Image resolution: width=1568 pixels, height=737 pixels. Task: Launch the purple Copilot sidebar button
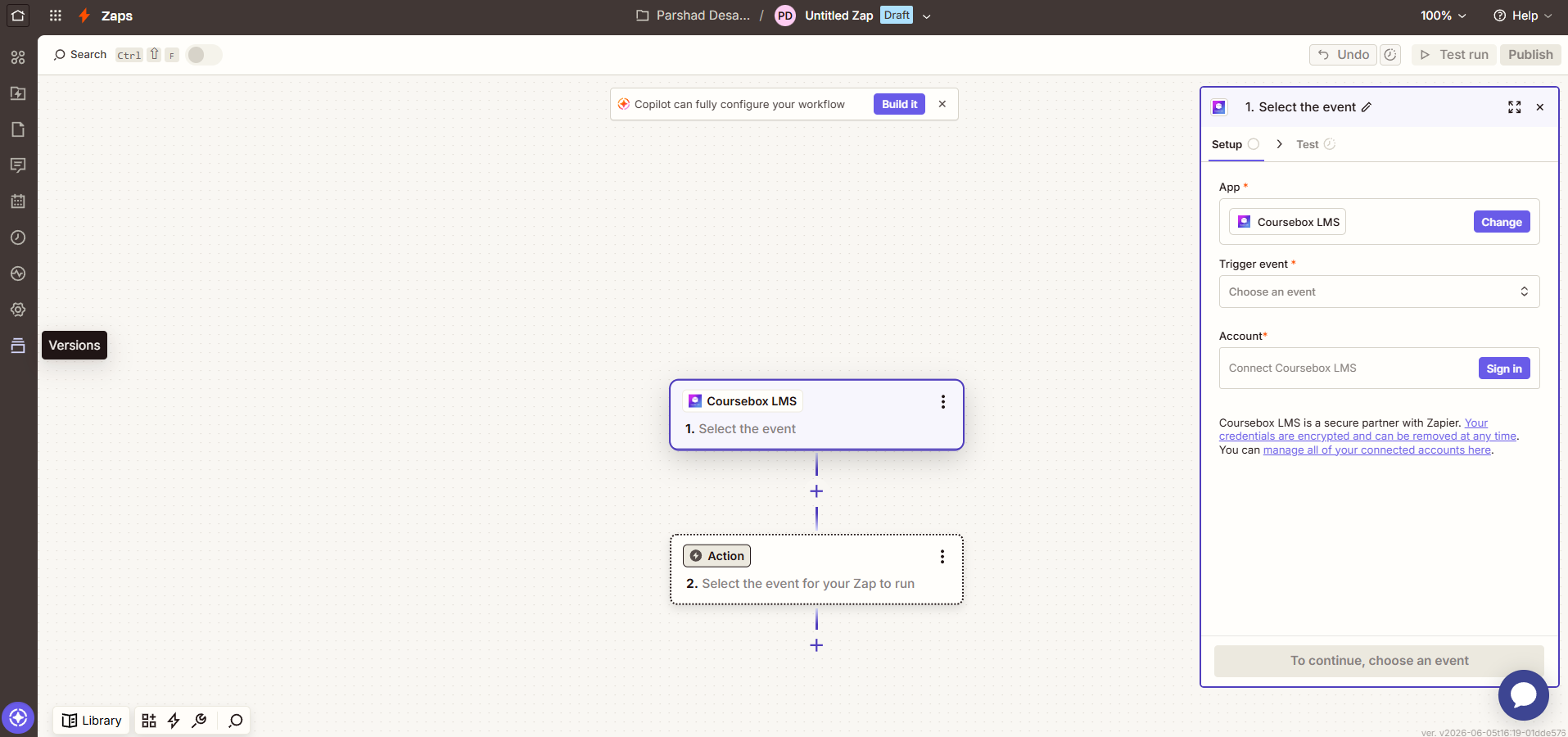point(18,718)
